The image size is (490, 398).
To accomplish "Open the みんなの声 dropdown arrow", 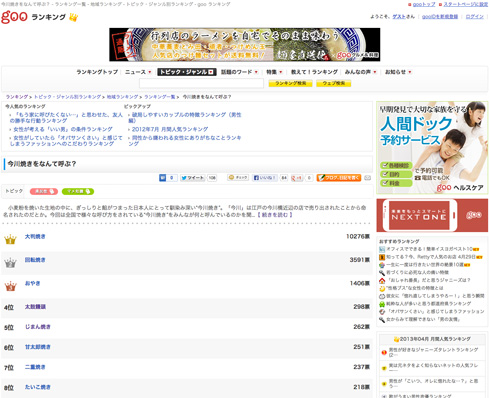I will [x=375, y=72].
